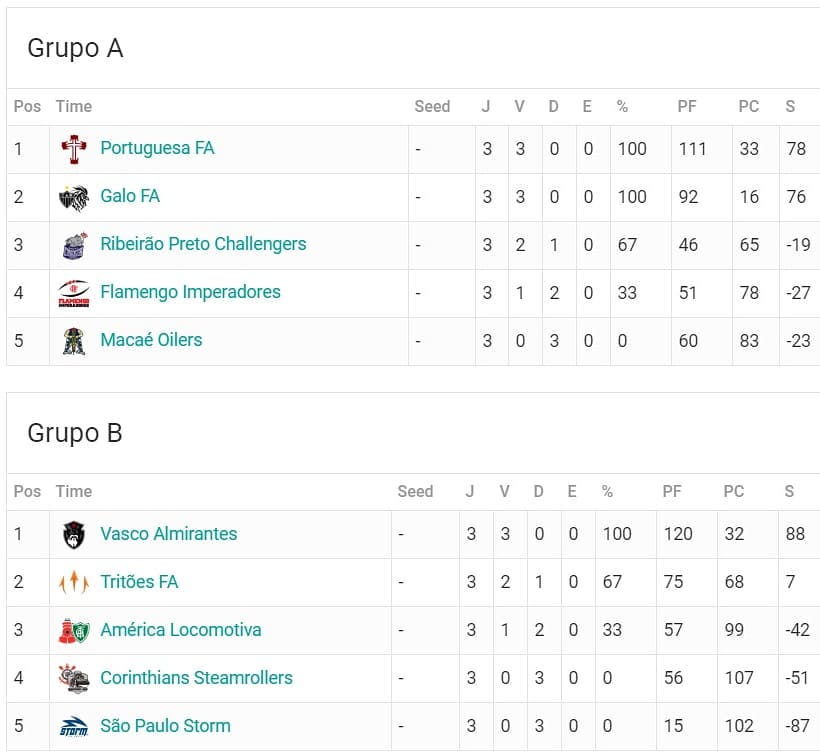Screen dimensions: 820x756
Task: Click the Galo FA team logo
Action: pos(74,197)
